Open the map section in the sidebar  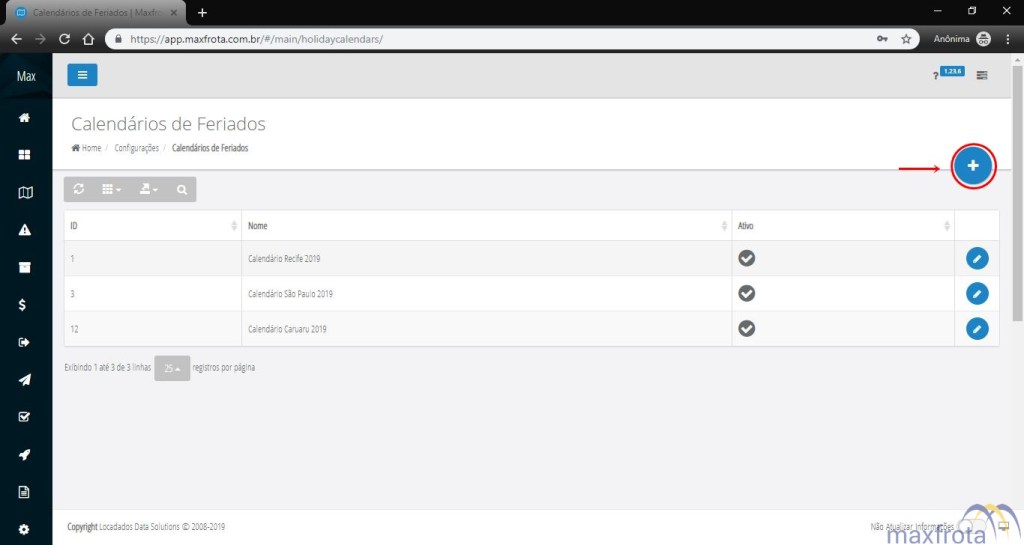coord(25,193)
